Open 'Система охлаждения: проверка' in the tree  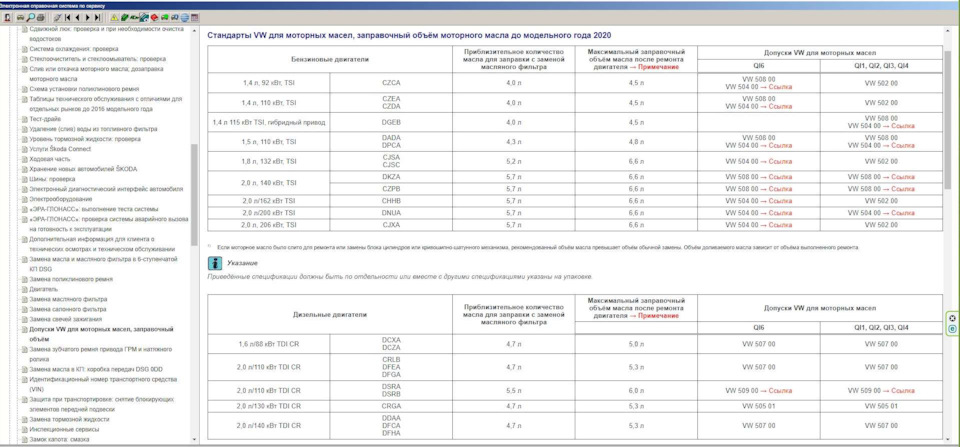73,48
